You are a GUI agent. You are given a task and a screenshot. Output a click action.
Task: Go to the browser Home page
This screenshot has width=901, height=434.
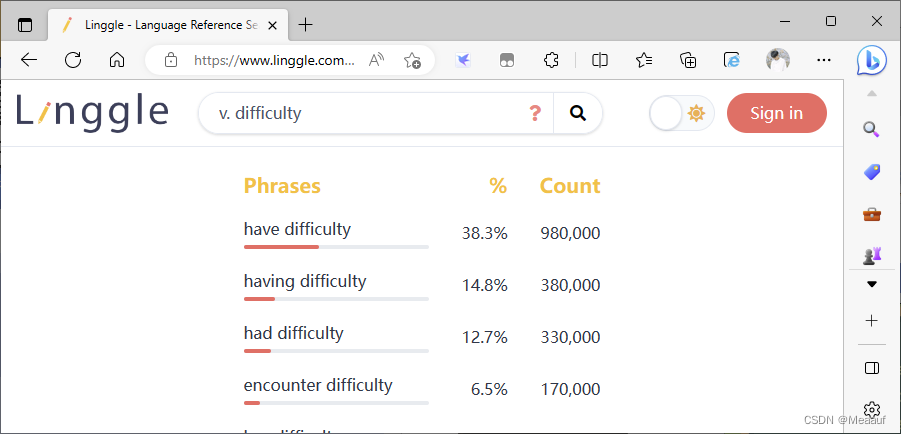pyautogui.click(x=117, y=60)
